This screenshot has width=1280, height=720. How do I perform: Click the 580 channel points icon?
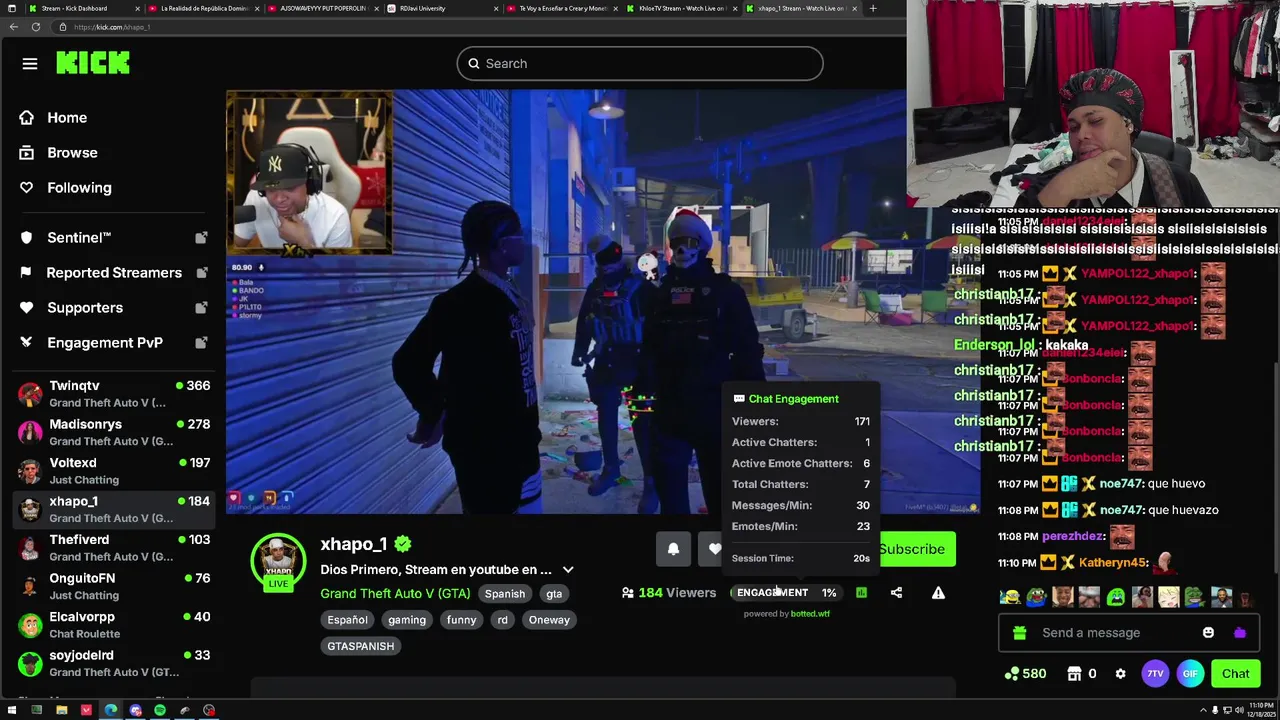(x=1012, y=674)
